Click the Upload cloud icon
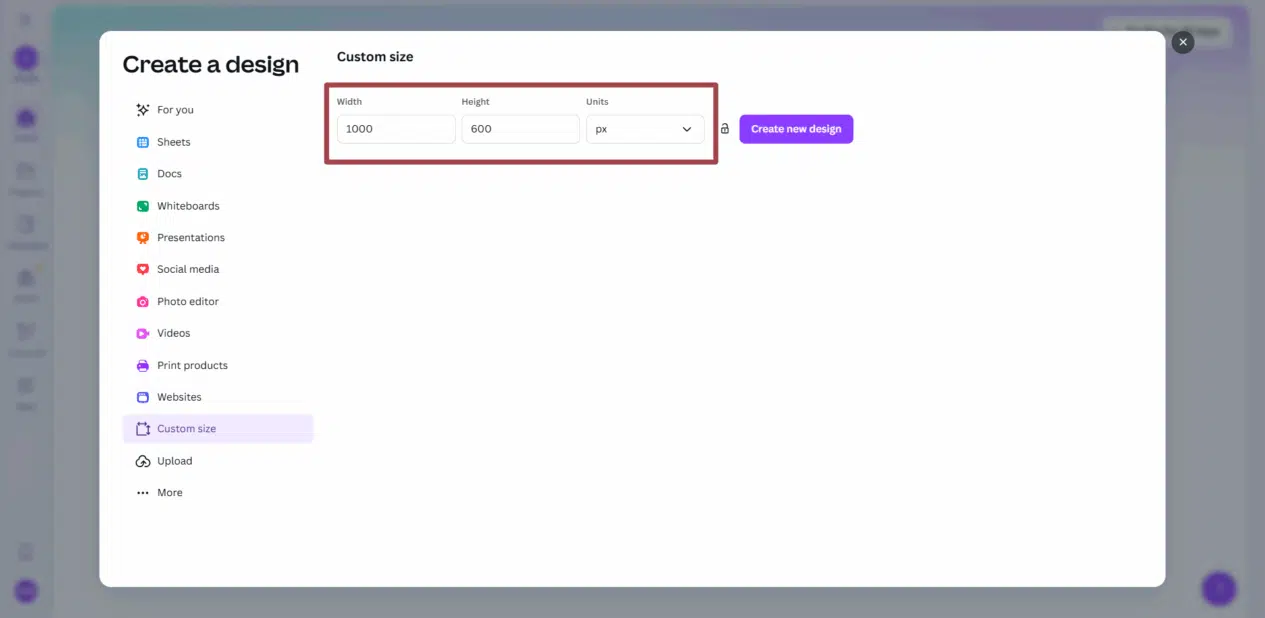The width and height of the screenshot is (1265, 618). (x=142, y=460)
